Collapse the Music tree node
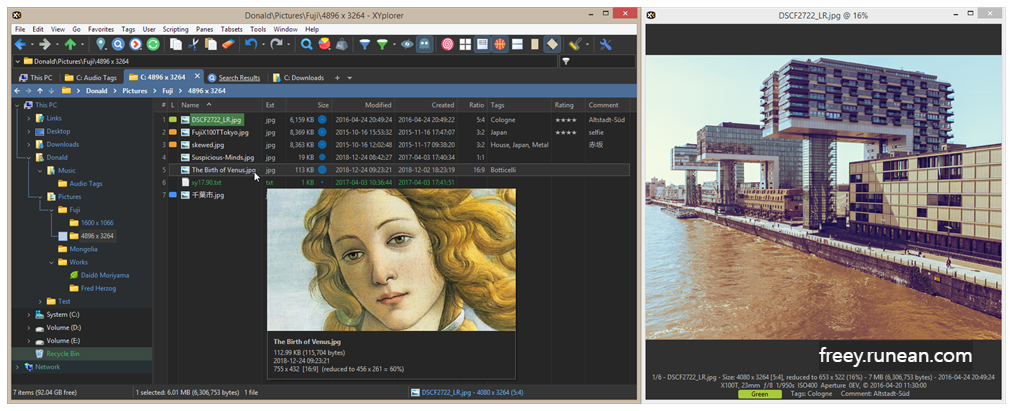This screenshot has width=1013, height=411. pyautogui.click(x=41, y=171)
